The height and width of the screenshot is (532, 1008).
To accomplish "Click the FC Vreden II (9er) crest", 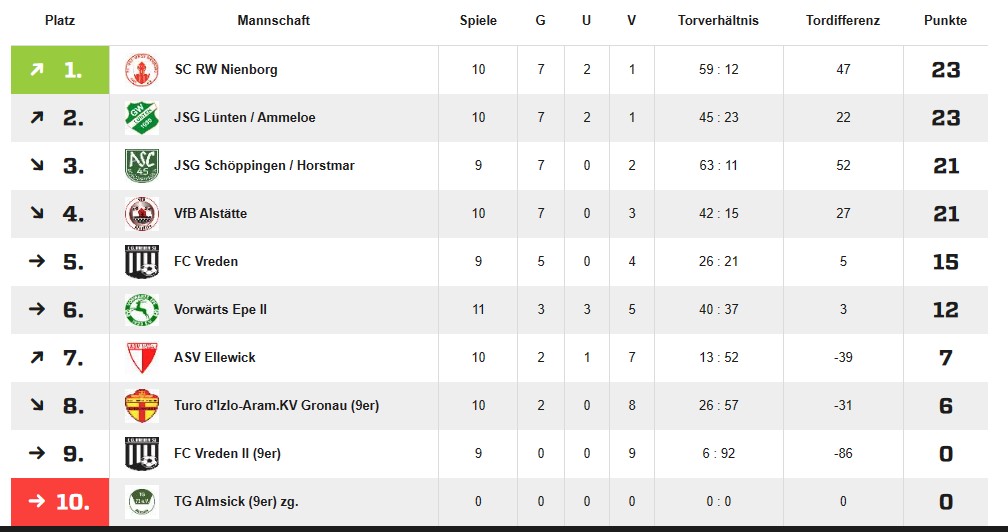I will 141,454.
